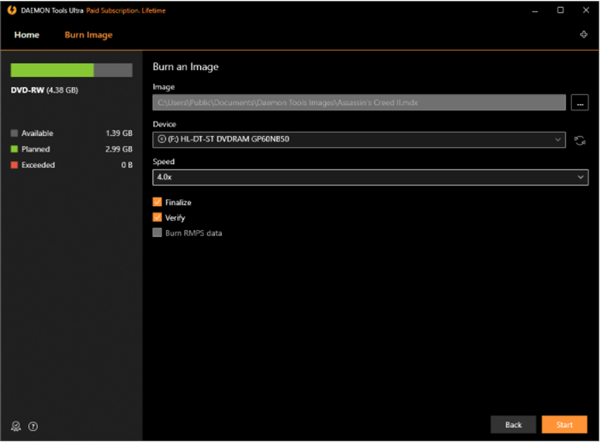
Task: Click the DVD-RW (4.38 GB) label
Action: point(44,90)
